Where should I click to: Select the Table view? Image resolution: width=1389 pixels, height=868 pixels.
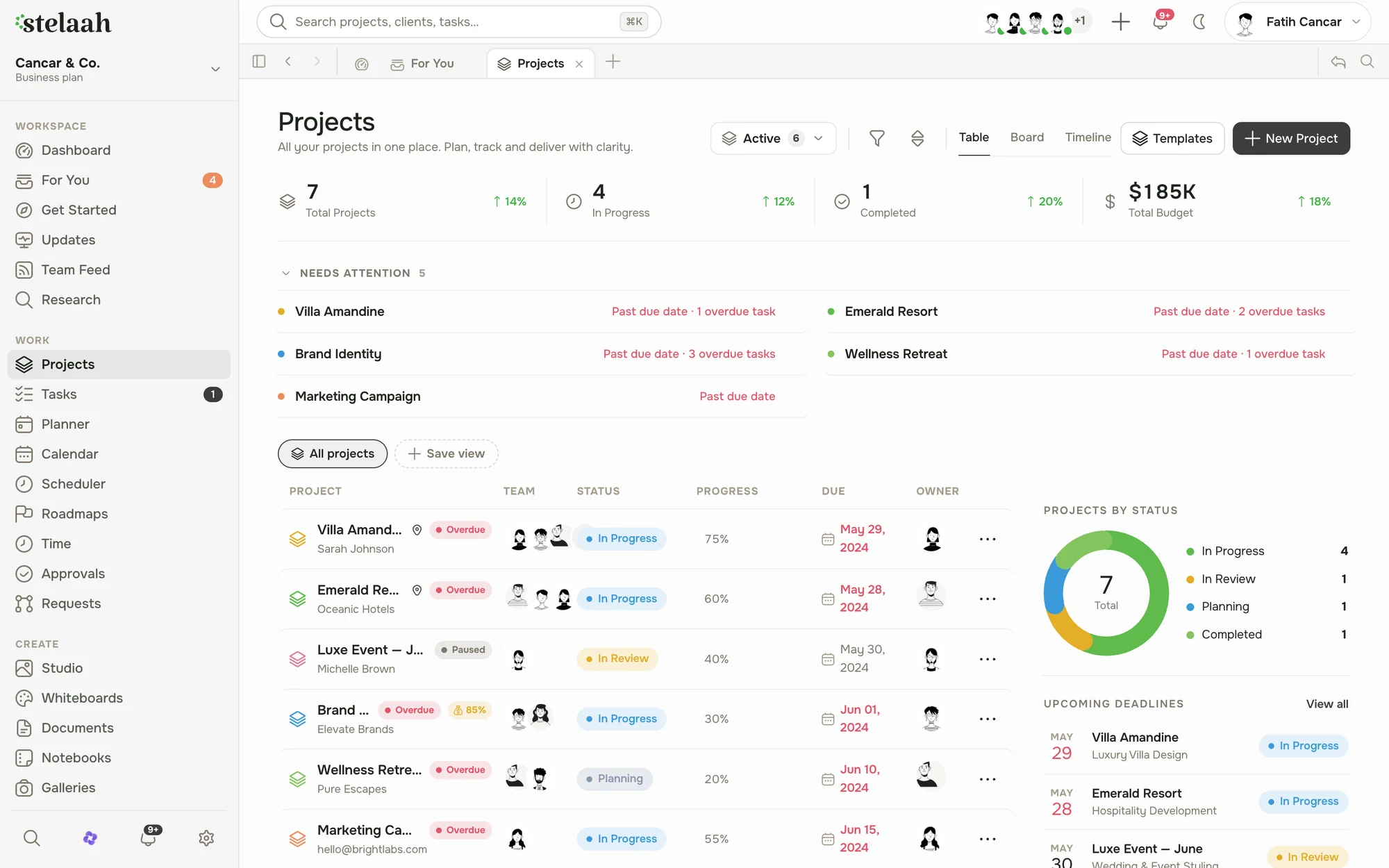pos(974,137)
